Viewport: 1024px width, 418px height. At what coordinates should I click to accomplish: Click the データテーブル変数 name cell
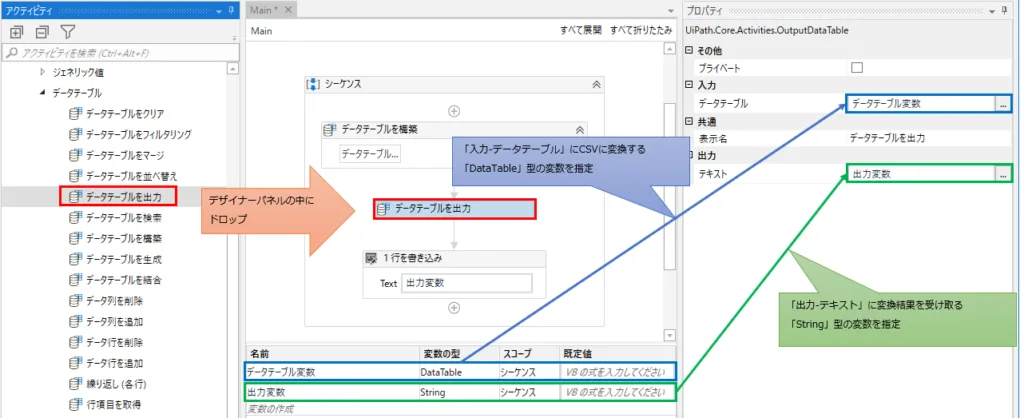pyautogui.click(x=331, y=372)
